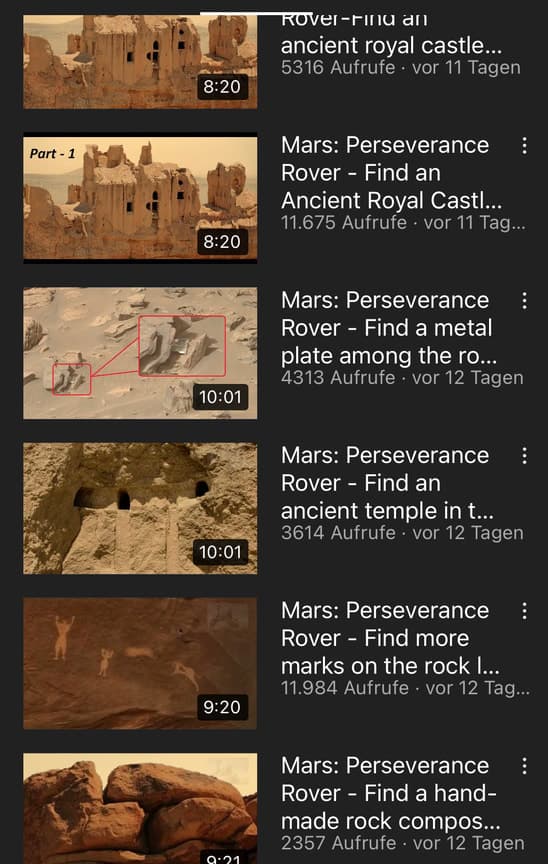
Task: Open three-dot menu for rock marks video
Action: click(x=524, y=611)
